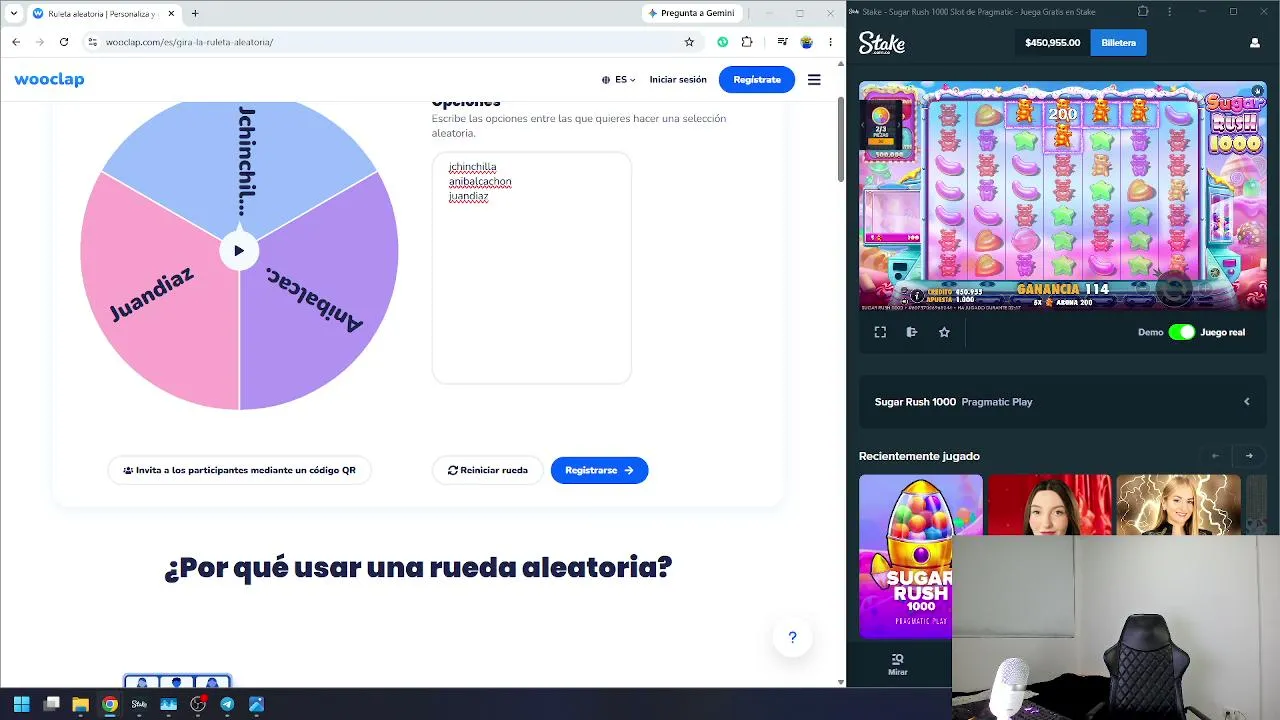1280x720 pixels.
Task: Enter fullscreen mode for the Stake game
Action: click(x=880, y=332)
